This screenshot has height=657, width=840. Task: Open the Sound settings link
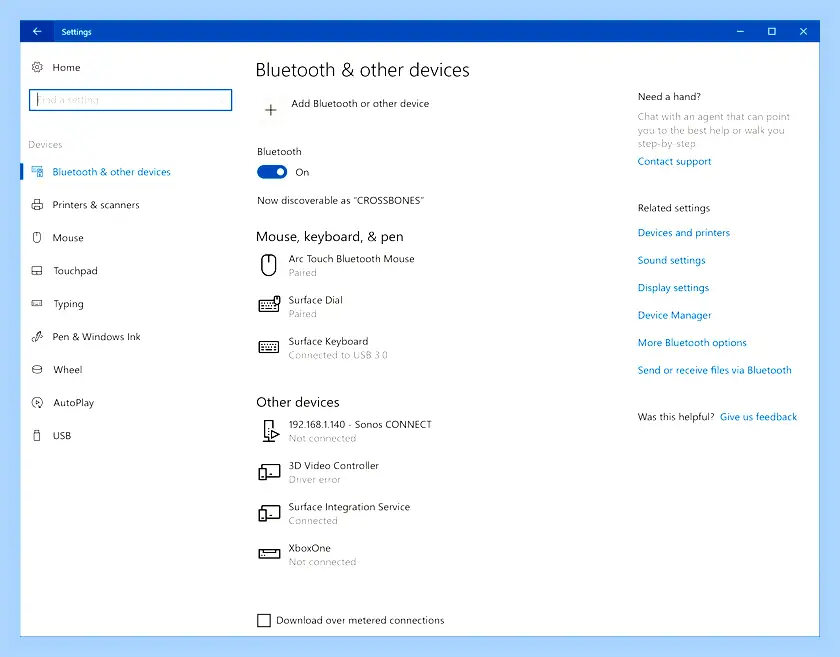(x=671, y=260)
